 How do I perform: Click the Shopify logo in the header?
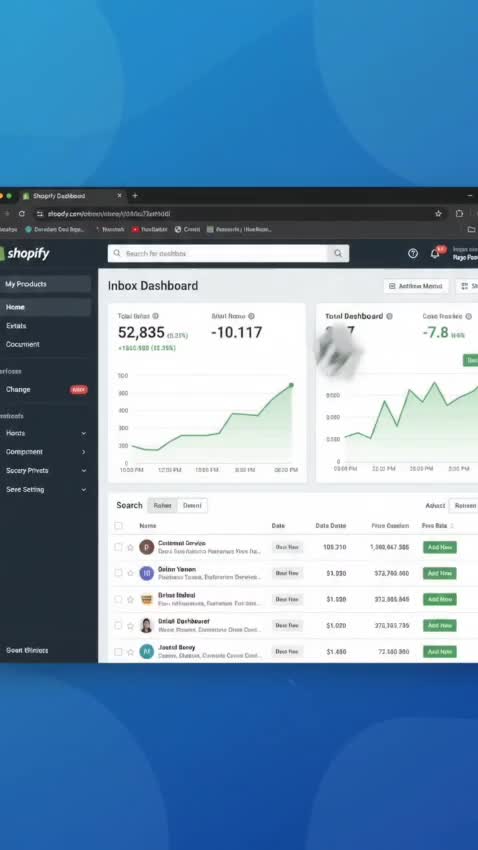(x=25, y=253)
